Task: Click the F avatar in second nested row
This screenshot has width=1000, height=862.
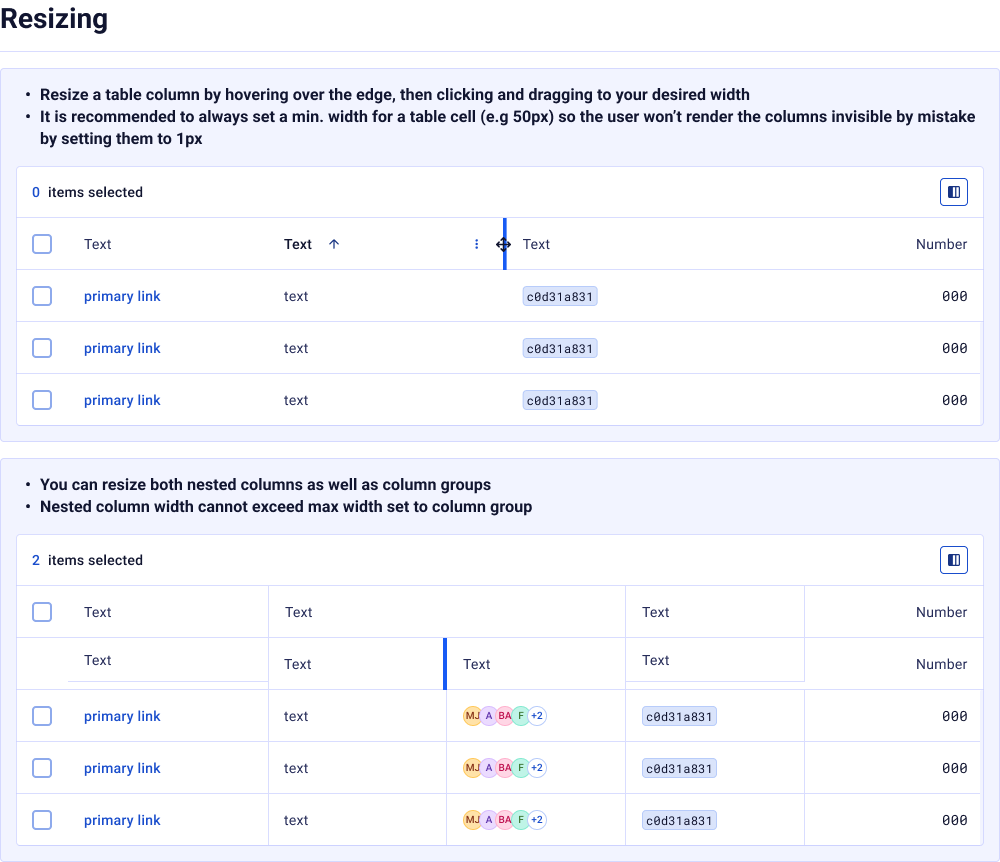Action: tap(520, 768)
